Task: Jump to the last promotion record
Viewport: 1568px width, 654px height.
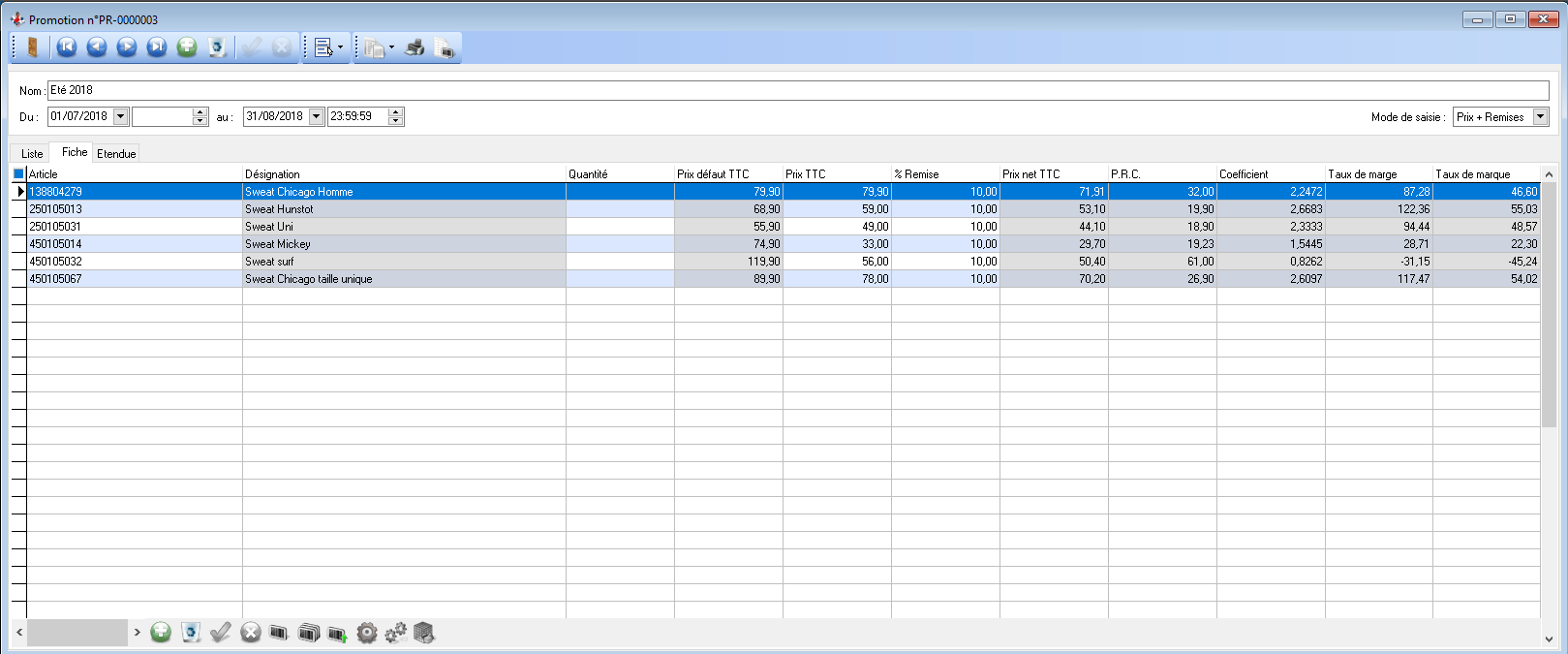Action: point(157,47)
